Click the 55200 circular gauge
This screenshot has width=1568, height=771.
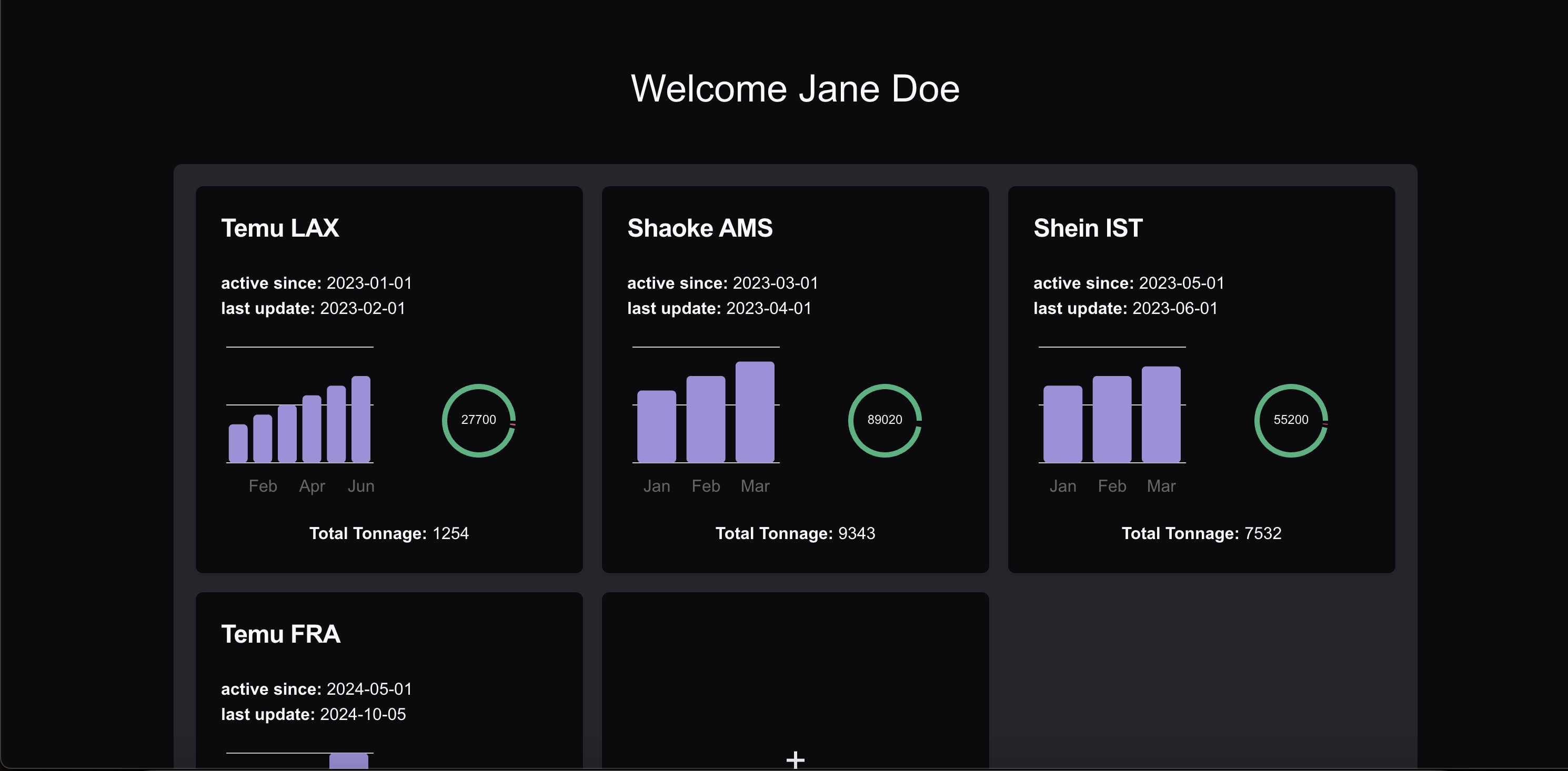click(1290, 420)
